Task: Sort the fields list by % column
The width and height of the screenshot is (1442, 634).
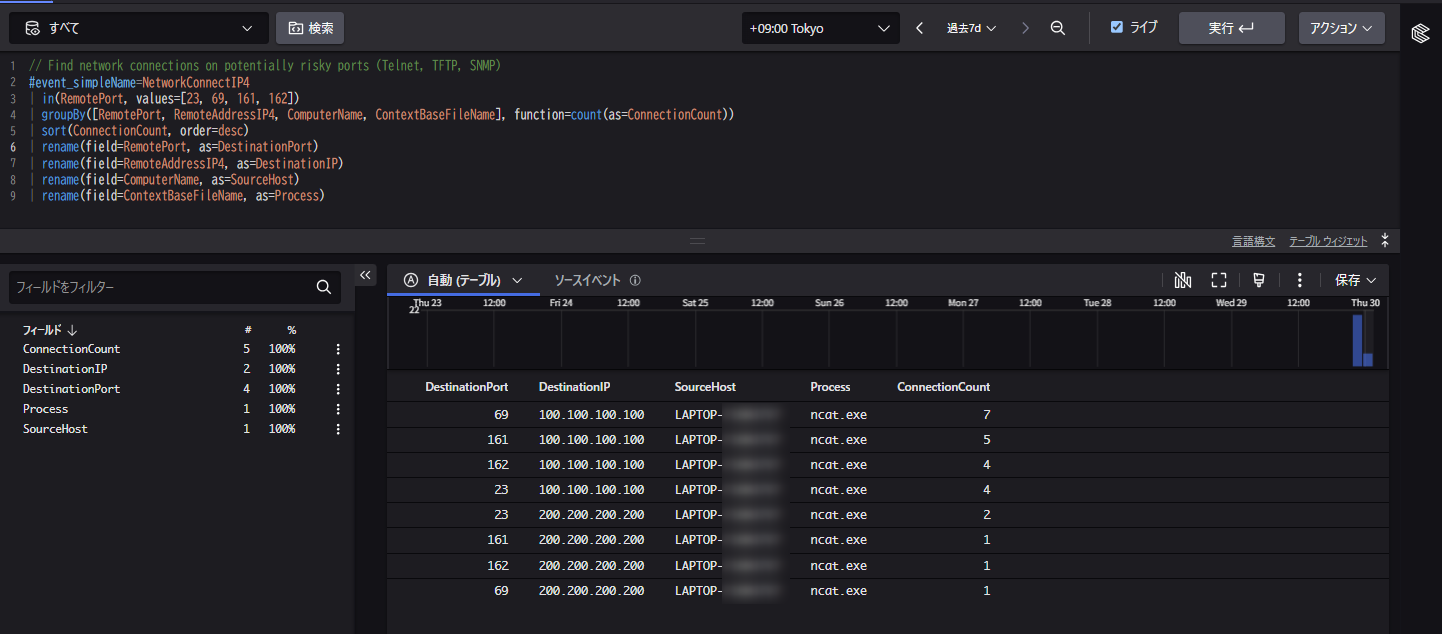Action: 291,329
